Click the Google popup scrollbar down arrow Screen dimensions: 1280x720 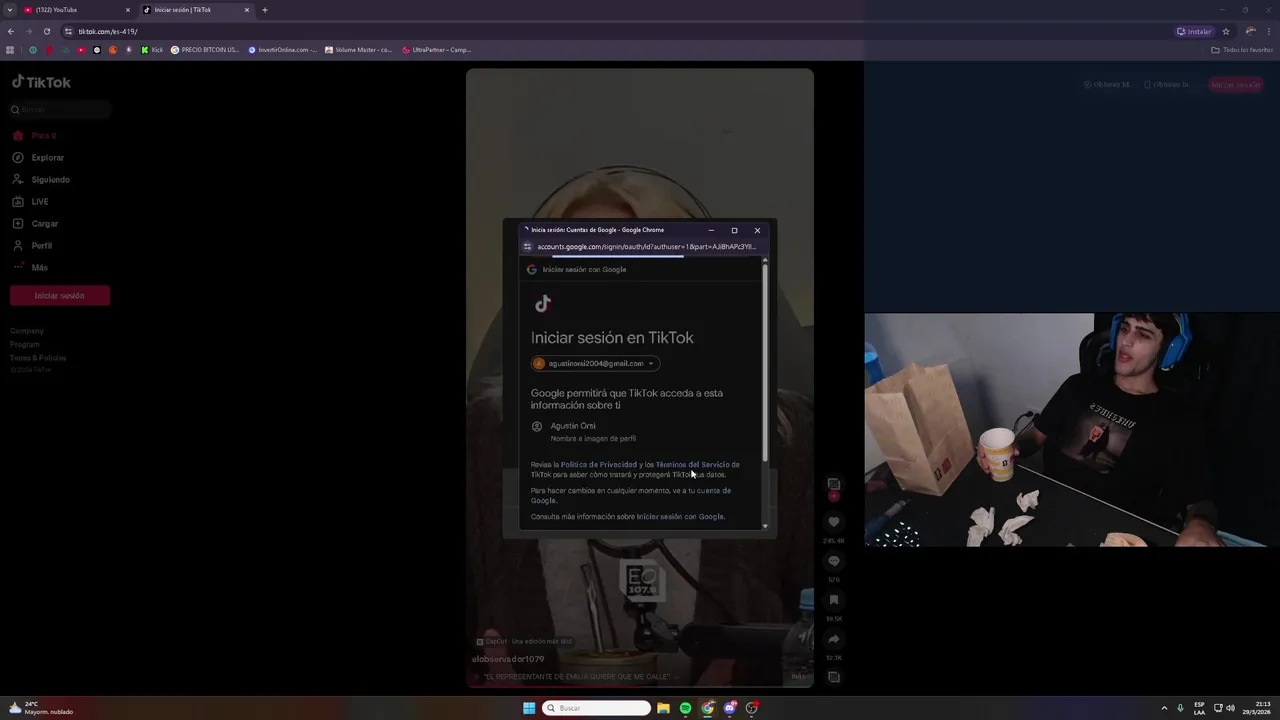[765, 526]
